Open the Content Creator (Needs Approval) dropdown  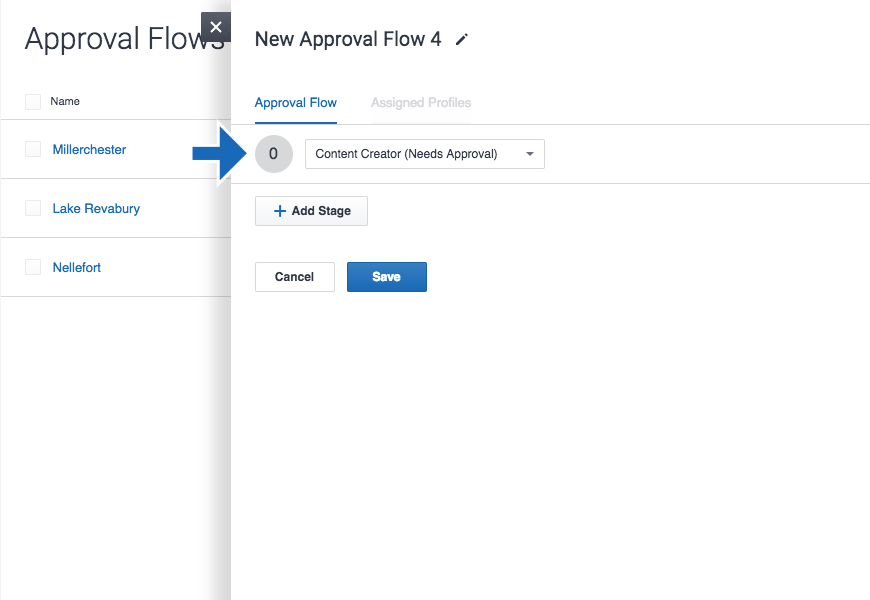tap(424, 154)
